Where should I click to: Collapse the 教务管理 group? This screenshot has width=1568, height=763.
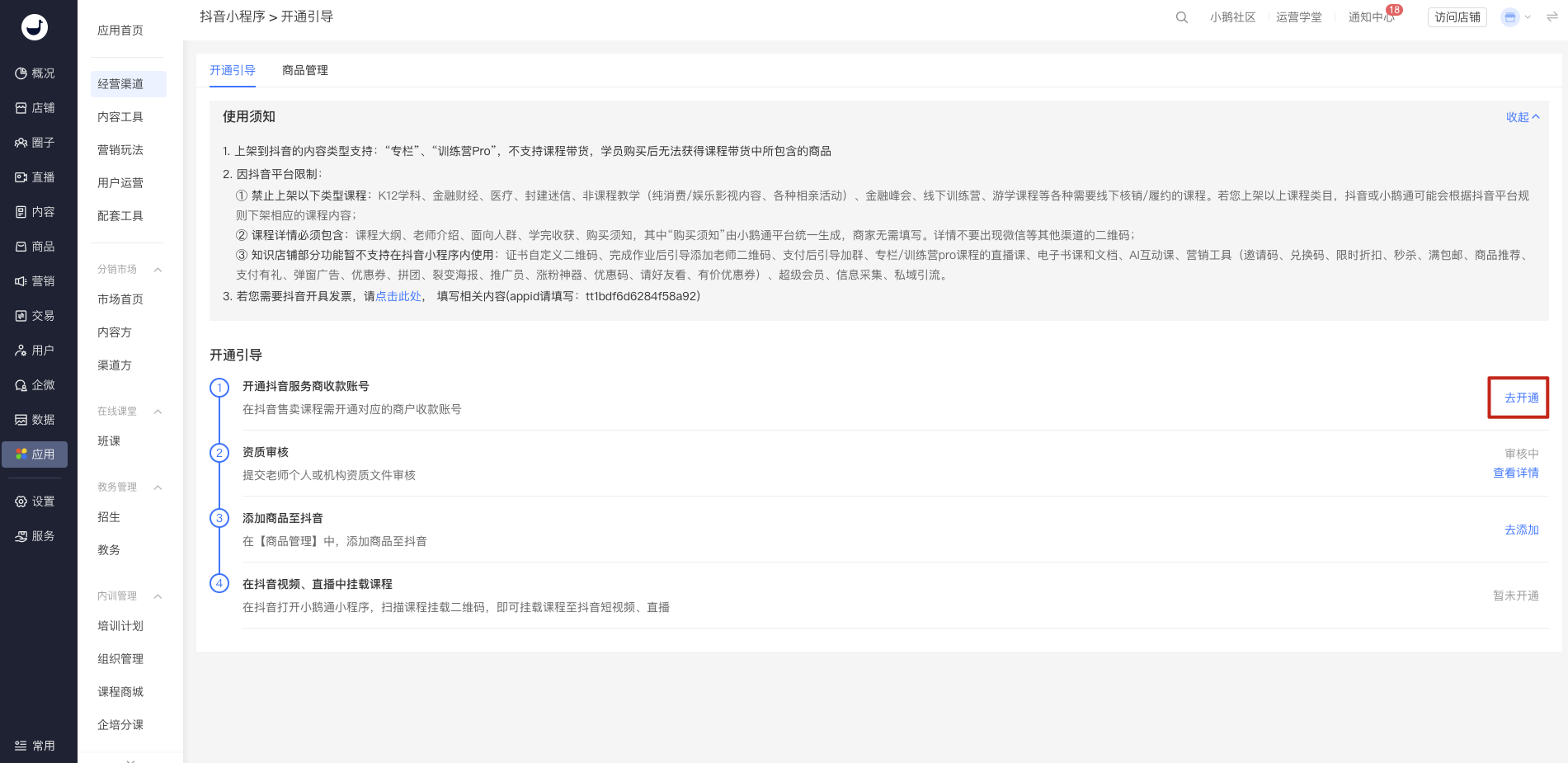158,487
